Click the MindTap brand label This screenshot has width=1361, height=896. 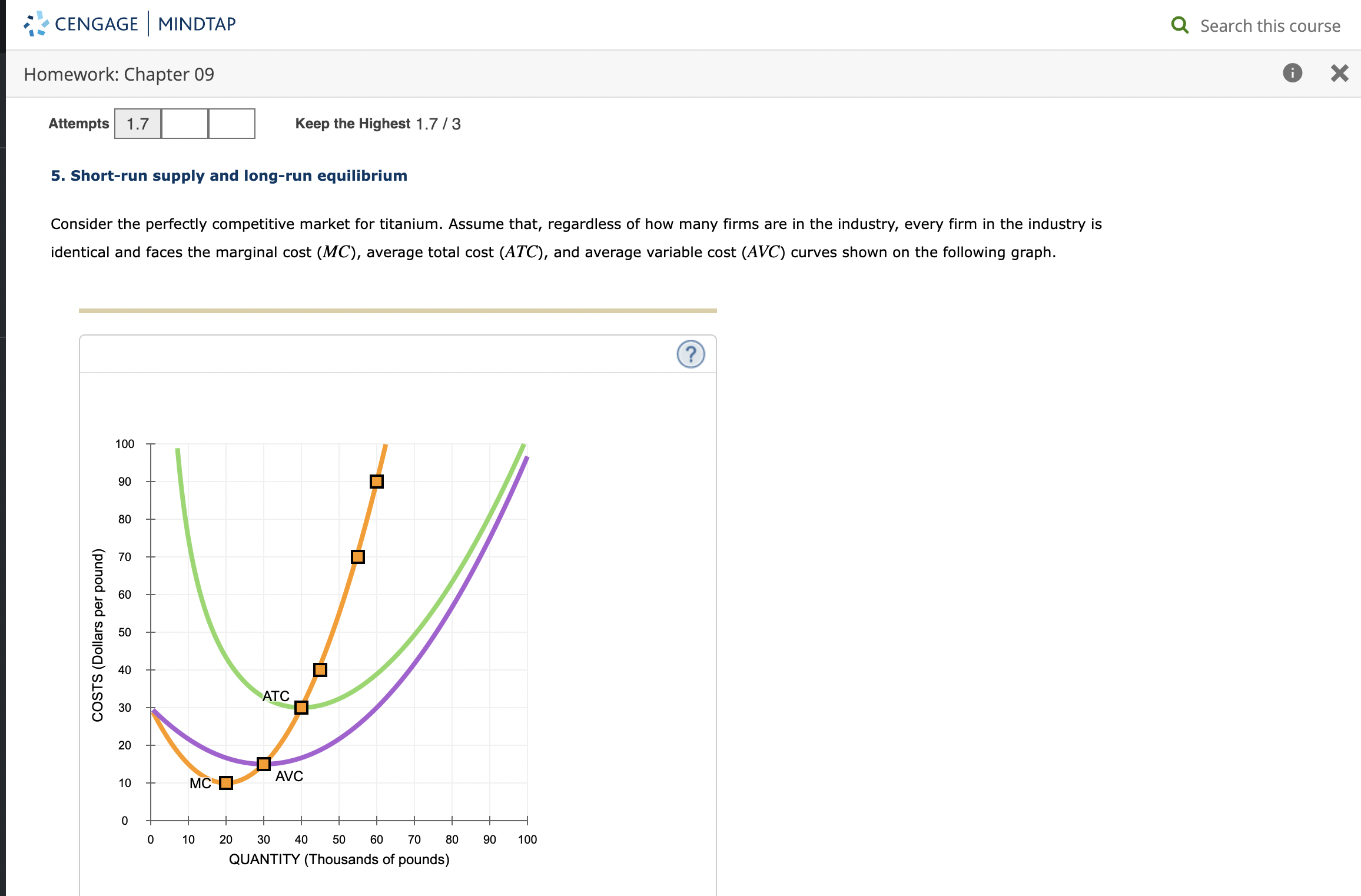click(x=196, y=24)
